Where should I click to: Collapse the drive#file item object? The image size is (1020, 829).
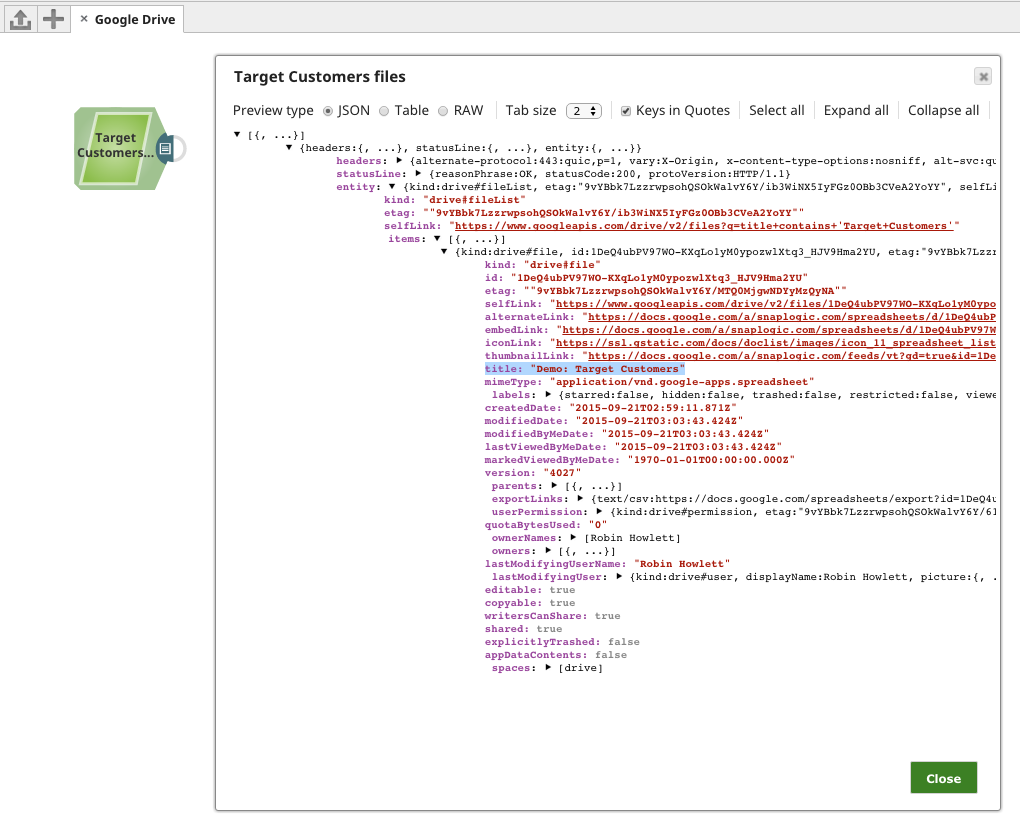444,252
